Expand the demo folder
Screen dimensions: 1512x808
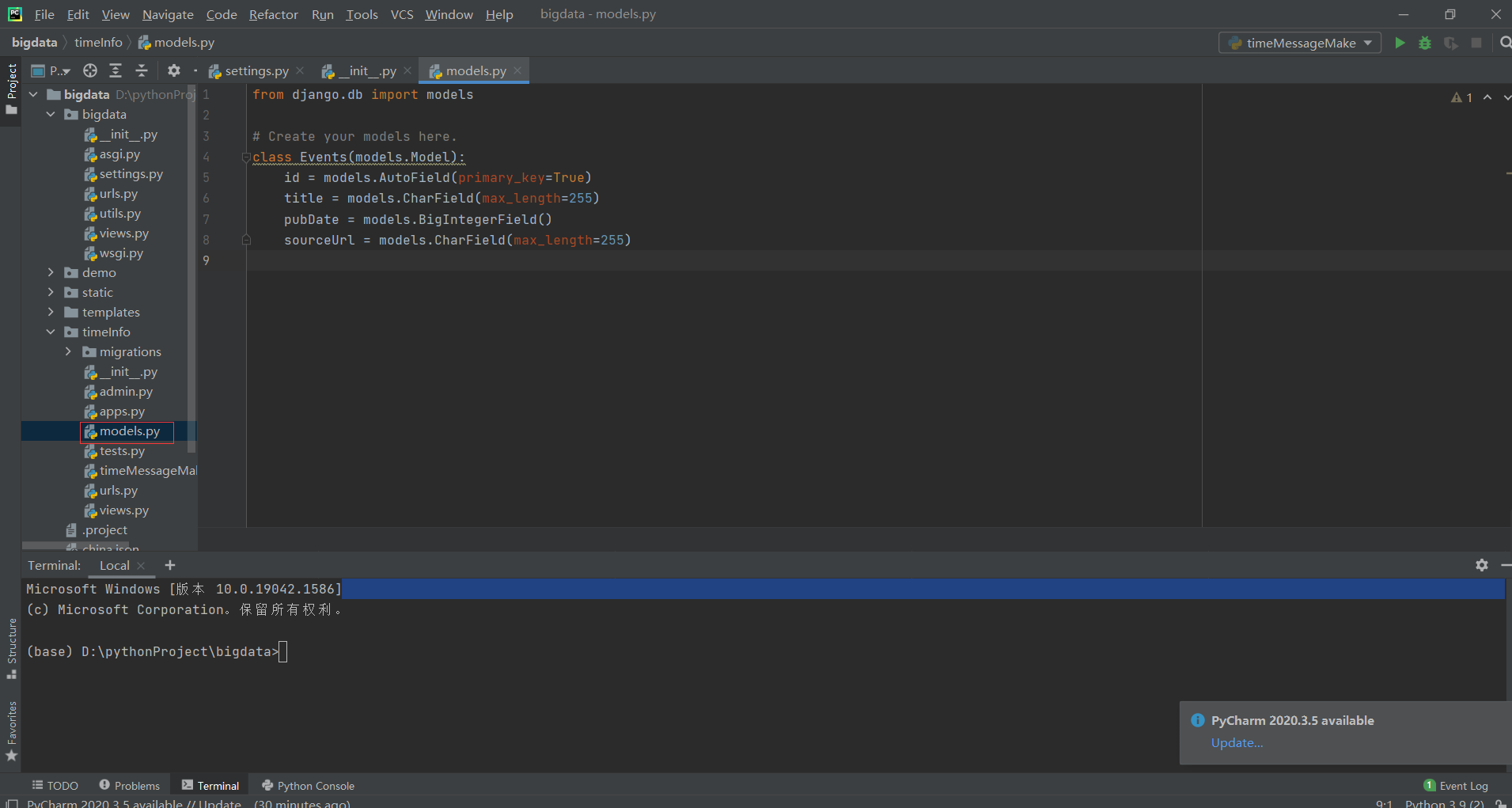pos(51,272)
